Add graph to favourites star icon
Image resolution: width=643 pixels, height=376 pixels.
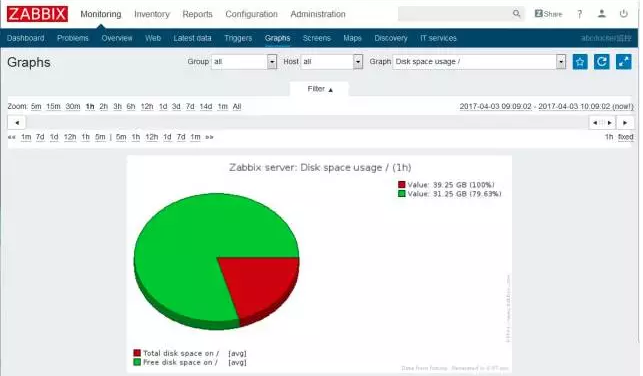580,62
